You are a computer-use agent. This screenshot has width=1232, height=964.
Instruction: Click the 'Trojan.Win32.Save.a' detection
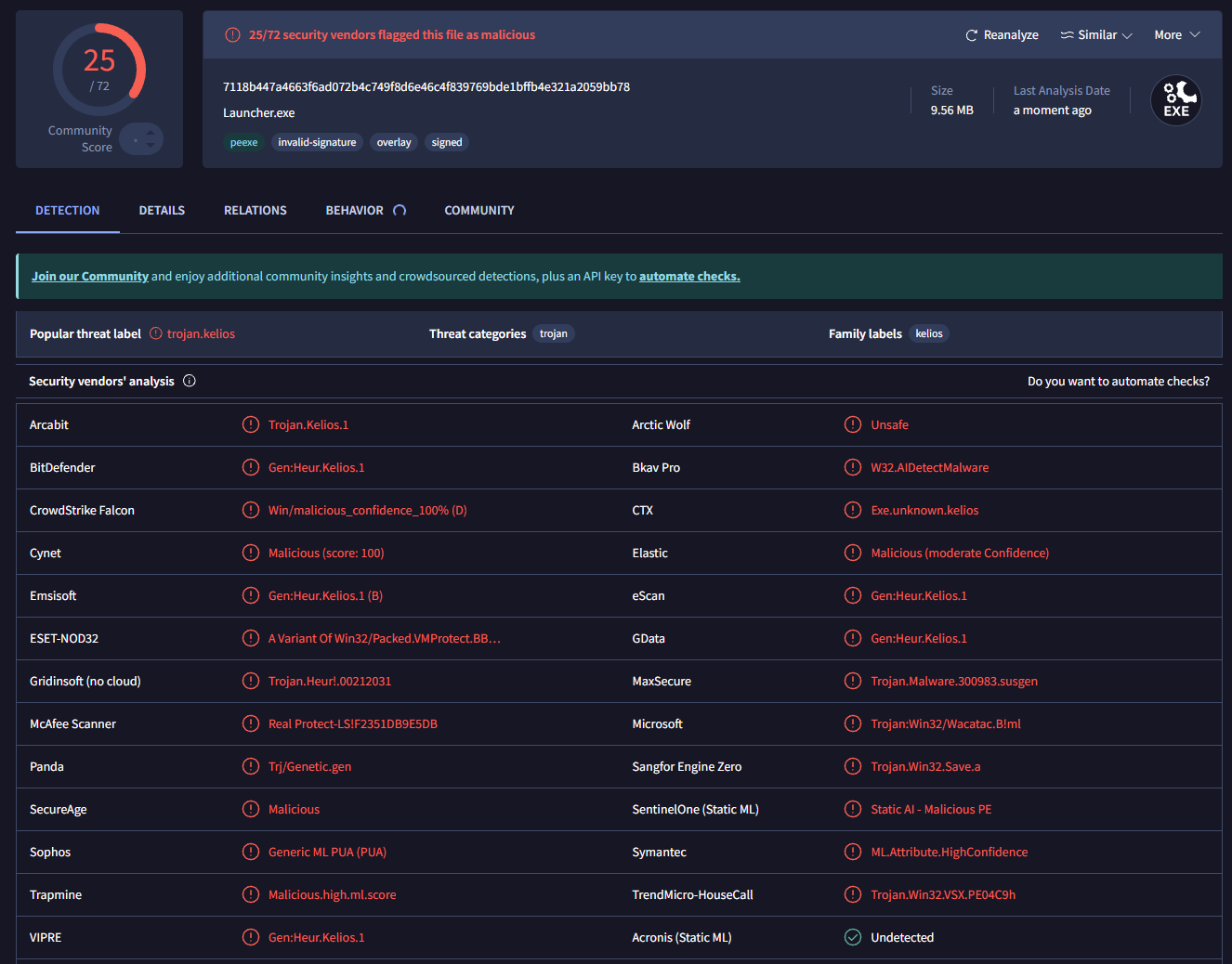[x=925, y=766]
